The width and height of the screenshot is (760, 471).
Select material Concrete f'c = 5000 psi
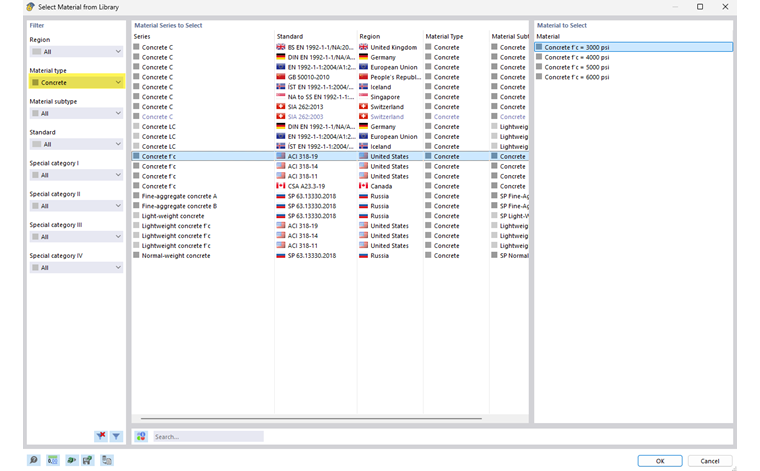point(633,67)
